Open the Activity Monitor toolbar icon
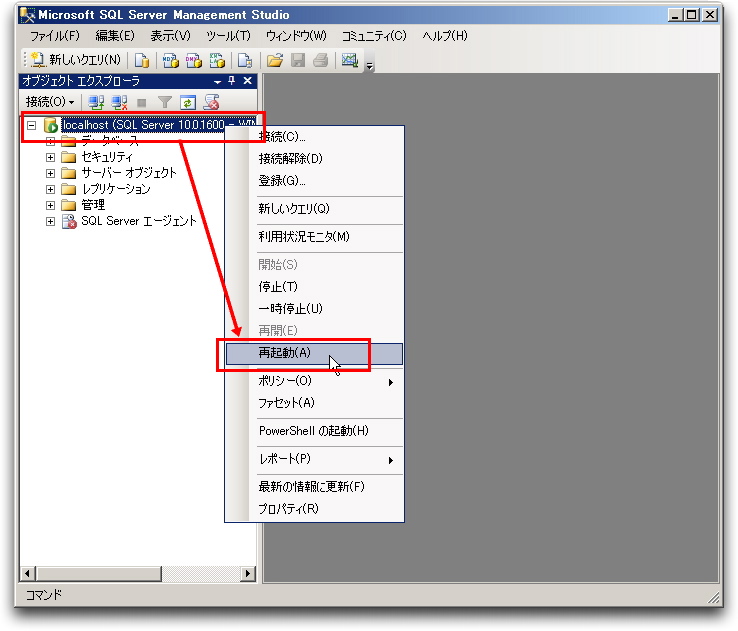The image size is (738, 631). [x=350, y=60]
